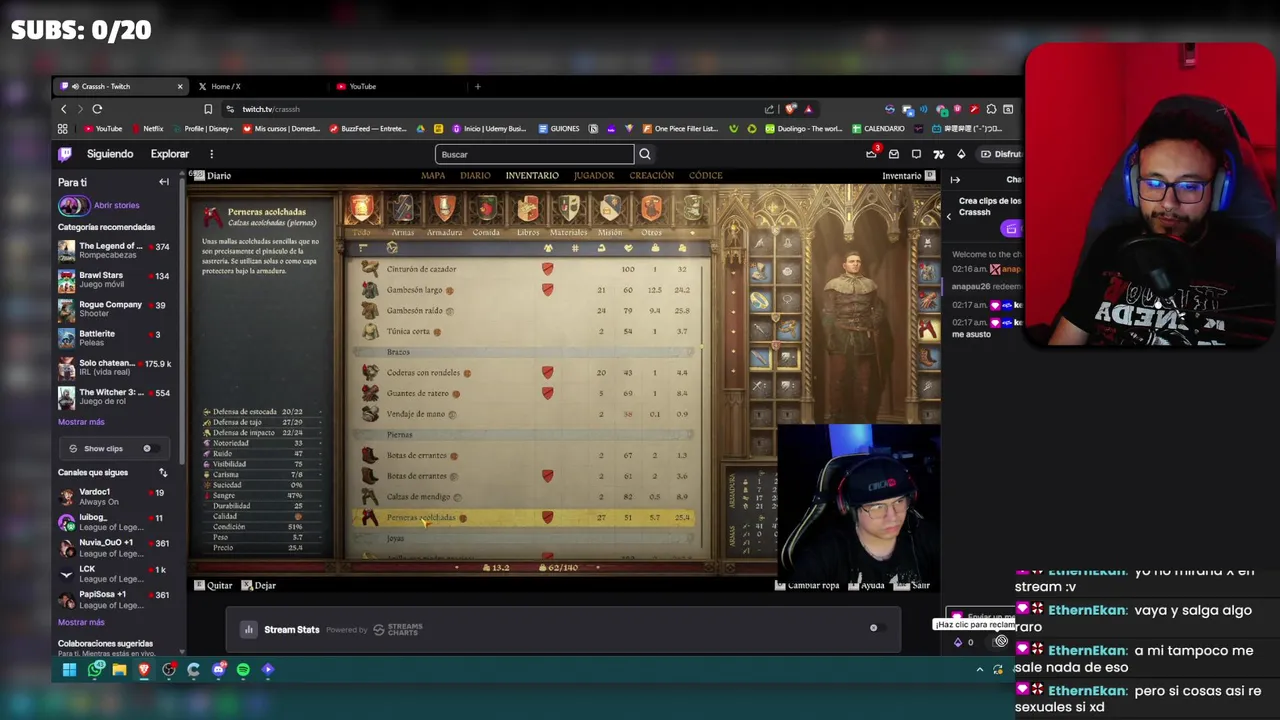
Task: Reload the page in the browser
Action: [97, 109]
